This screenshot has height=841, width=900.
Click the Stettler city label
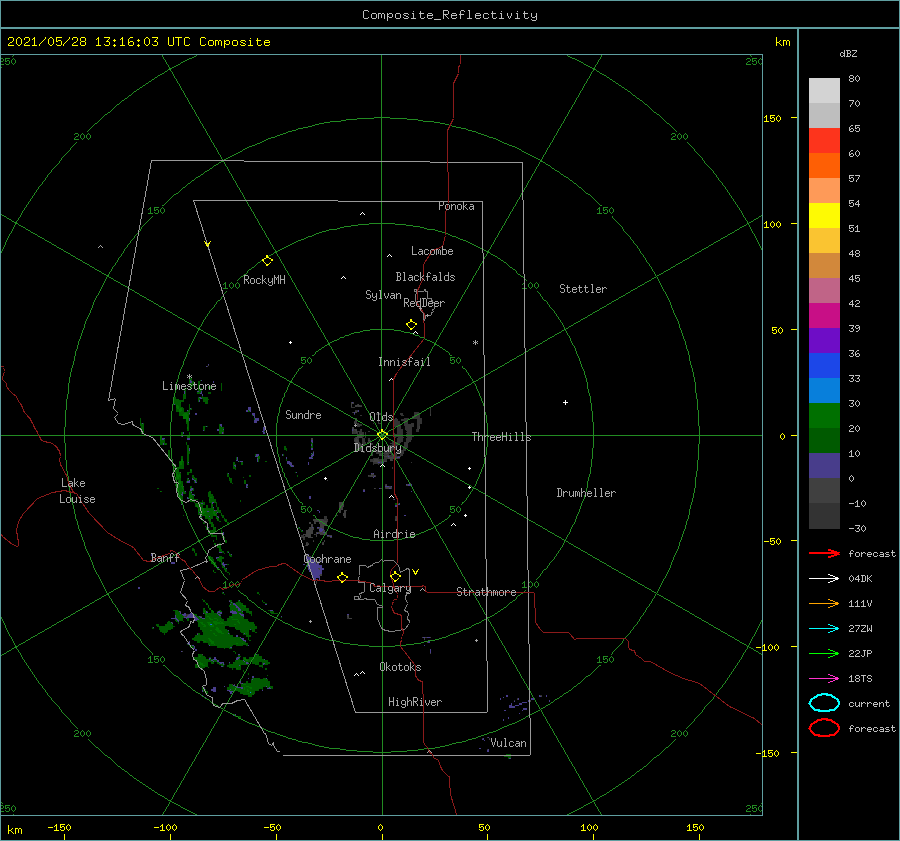click(x=583, y=289)
